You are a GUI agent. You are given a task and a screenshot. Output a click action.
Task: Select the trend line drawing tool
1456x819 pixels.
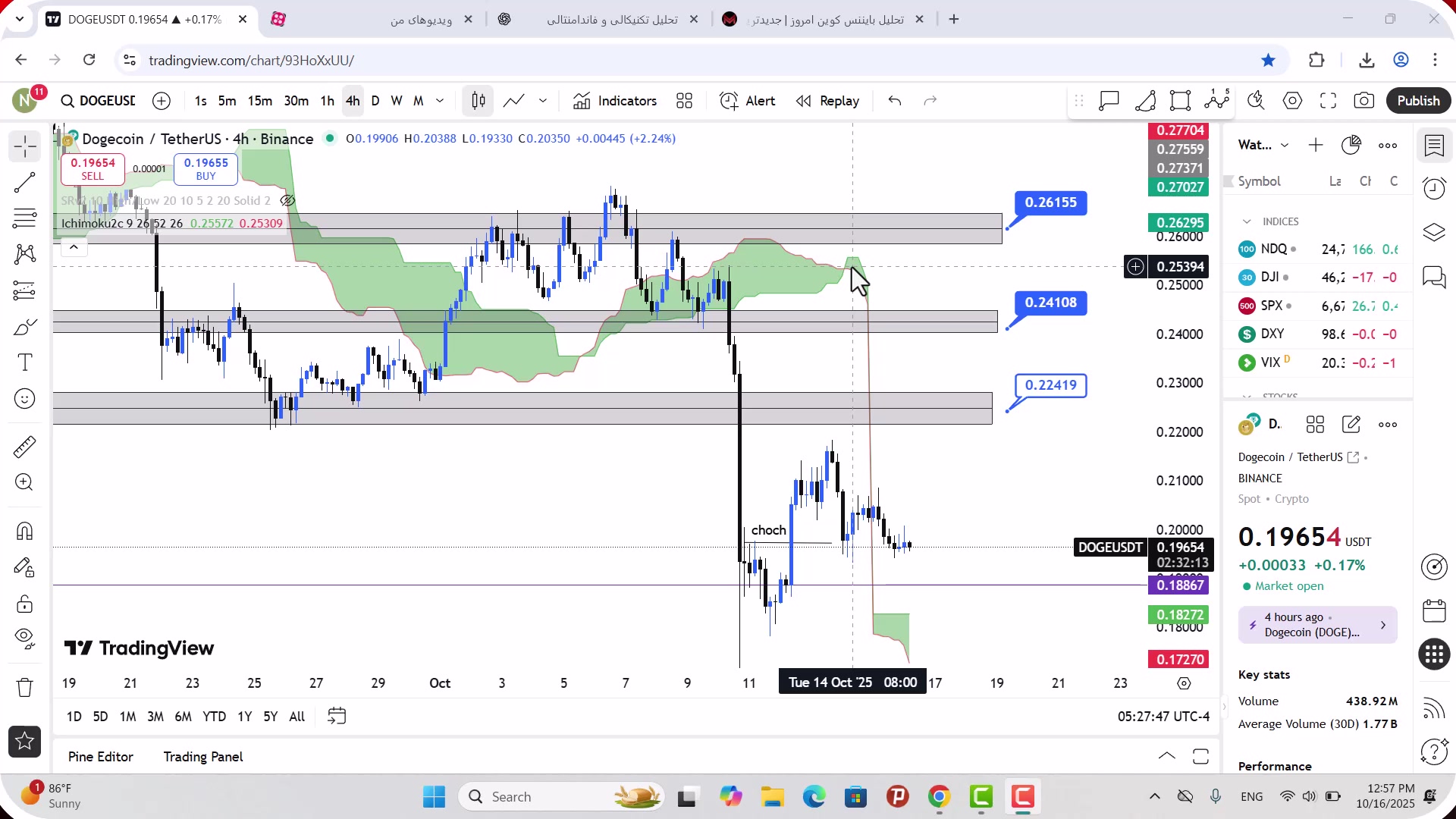[x=24, y=183]
